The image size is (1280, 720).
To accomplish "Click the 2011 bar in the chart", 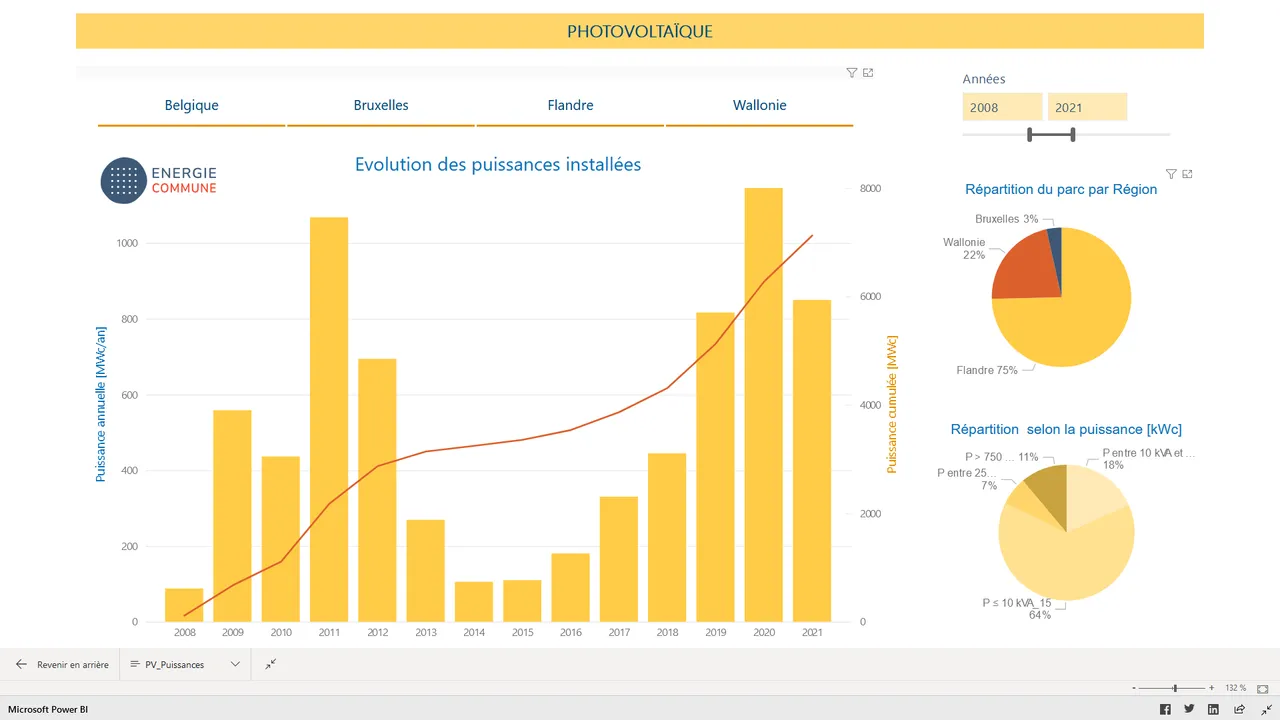I will pos(329,419).
